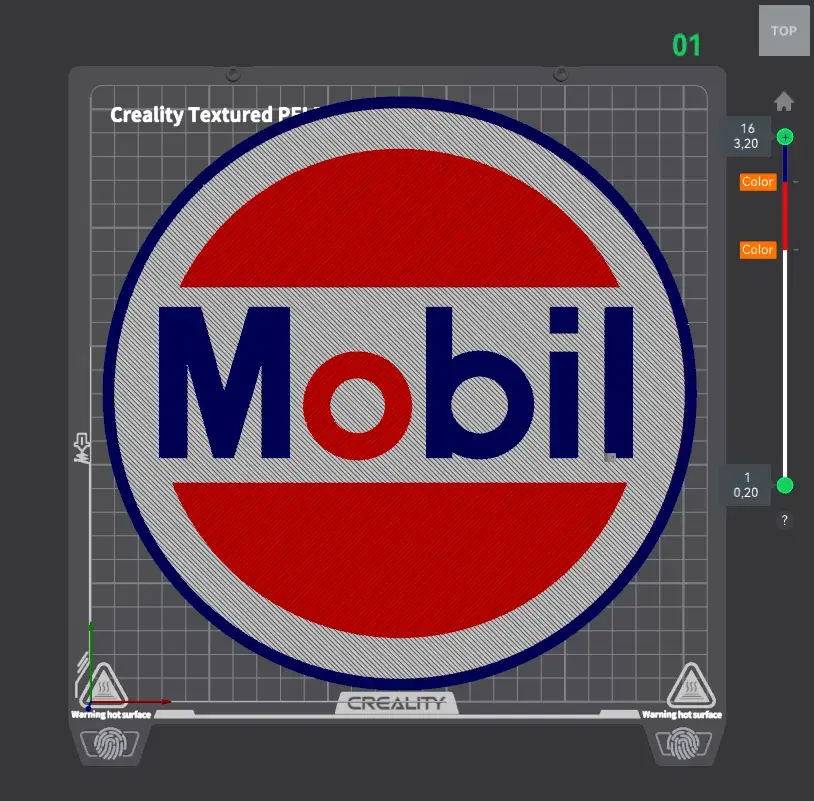Screen dimensions: 814x801
Task: Select the lower Color change marker
Action: (758, 250)
